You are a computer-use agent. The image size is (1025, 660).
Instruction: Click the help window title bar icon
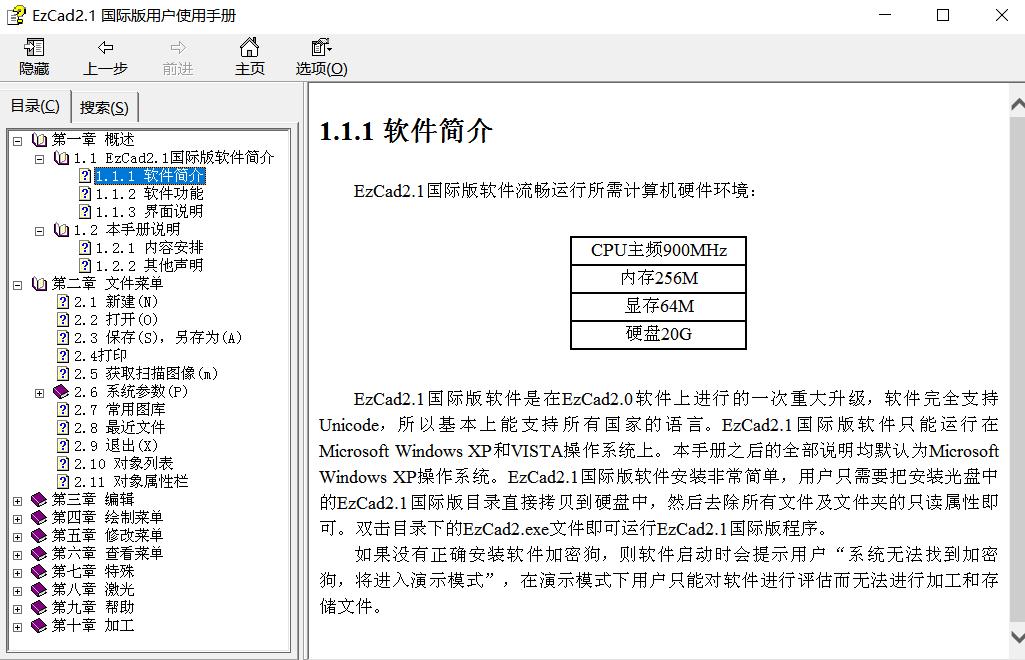click(x=16, y=15)
